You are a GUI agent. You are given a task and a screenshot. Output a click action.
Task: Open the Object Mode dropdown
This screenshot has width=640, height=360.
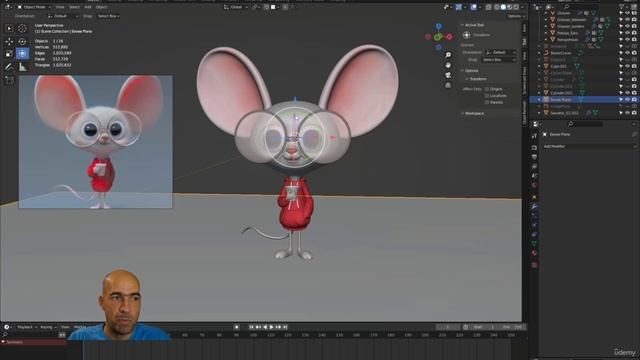[33, 7]
